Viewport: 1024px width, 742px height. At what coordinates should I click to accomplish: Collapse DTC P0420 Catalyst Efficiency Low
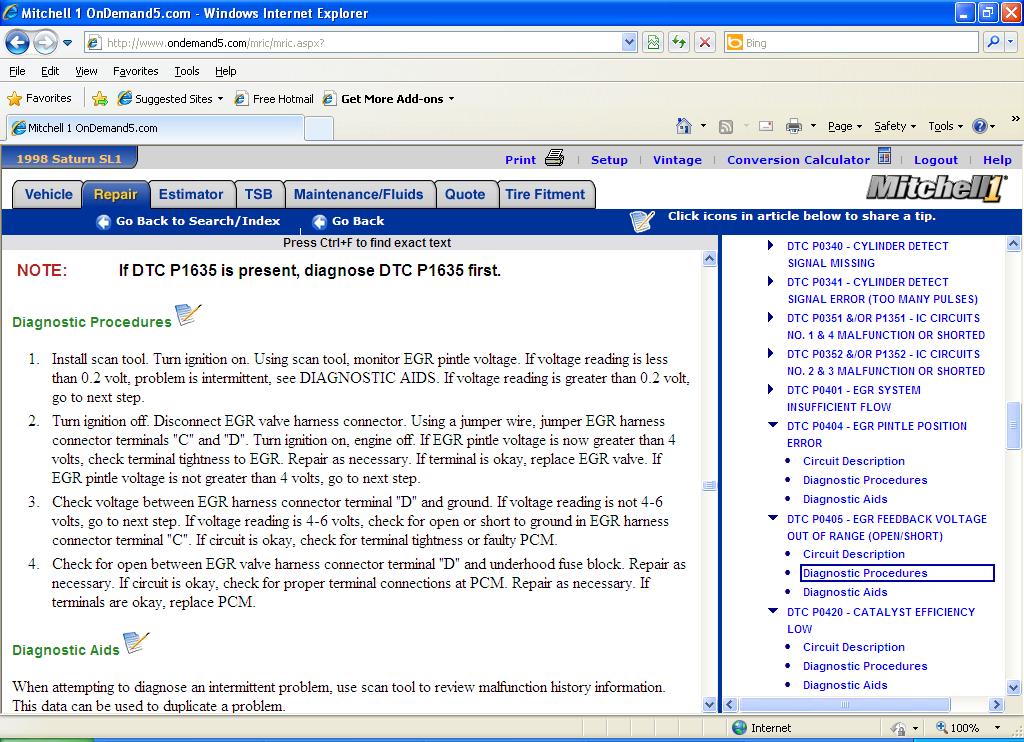point(773,611)
